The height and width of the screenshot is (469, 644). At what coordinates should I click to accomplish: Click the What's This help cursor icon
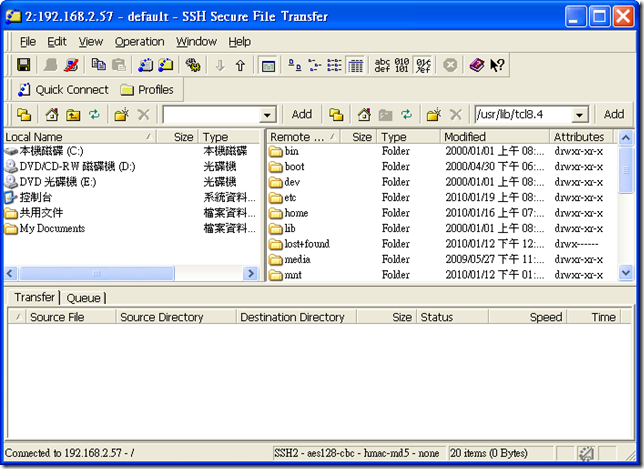(x=497, y=65)
